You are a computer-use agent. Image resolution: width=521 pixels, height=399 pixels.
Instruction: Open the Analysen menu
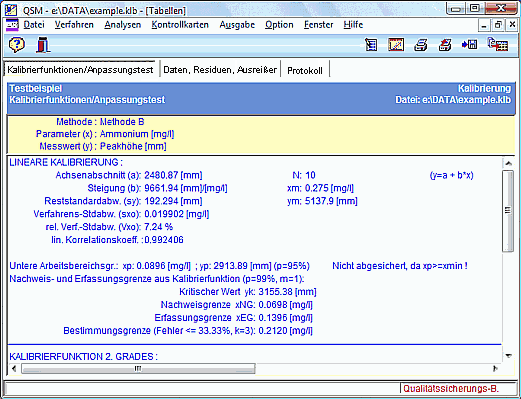click(x=123, y=25)
